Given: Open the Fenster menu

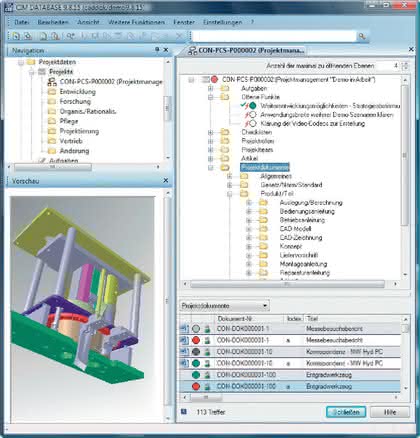Looking at the screenshot, I should pyautogui.click(x=184, y=22).
